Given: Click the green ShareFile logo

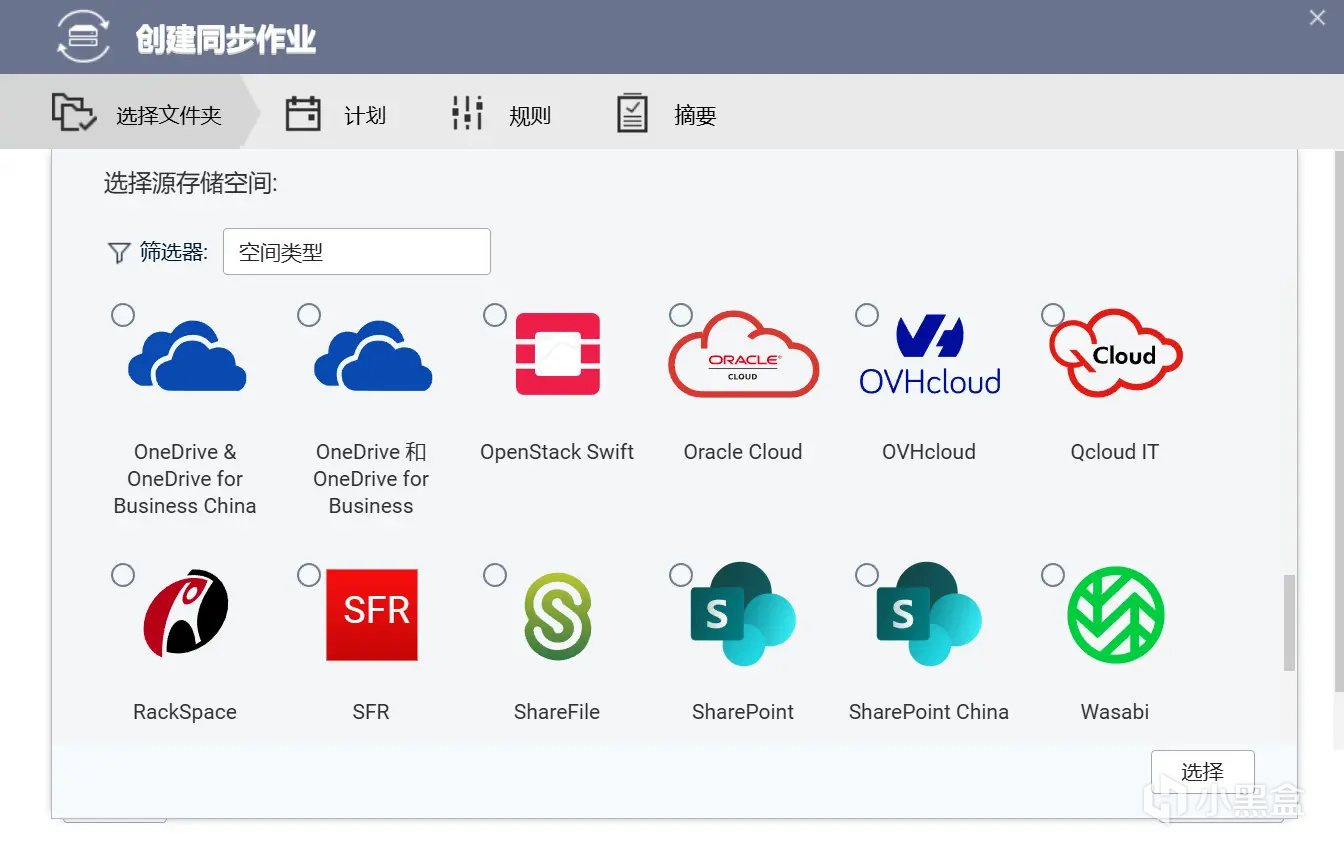Looking at the screenshot, I should click(557, 616).
